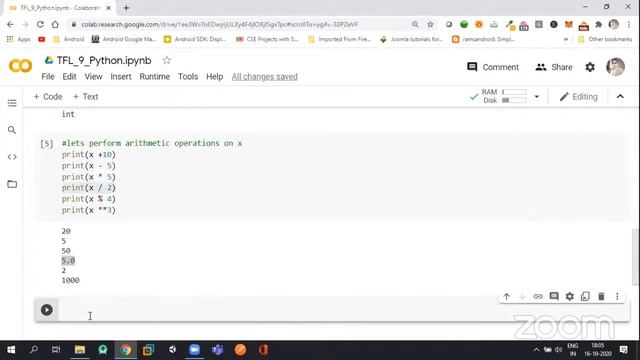Show hidden system tray icons
The height and width of the screenshot is (360, 640).
[x=536, y=350]
